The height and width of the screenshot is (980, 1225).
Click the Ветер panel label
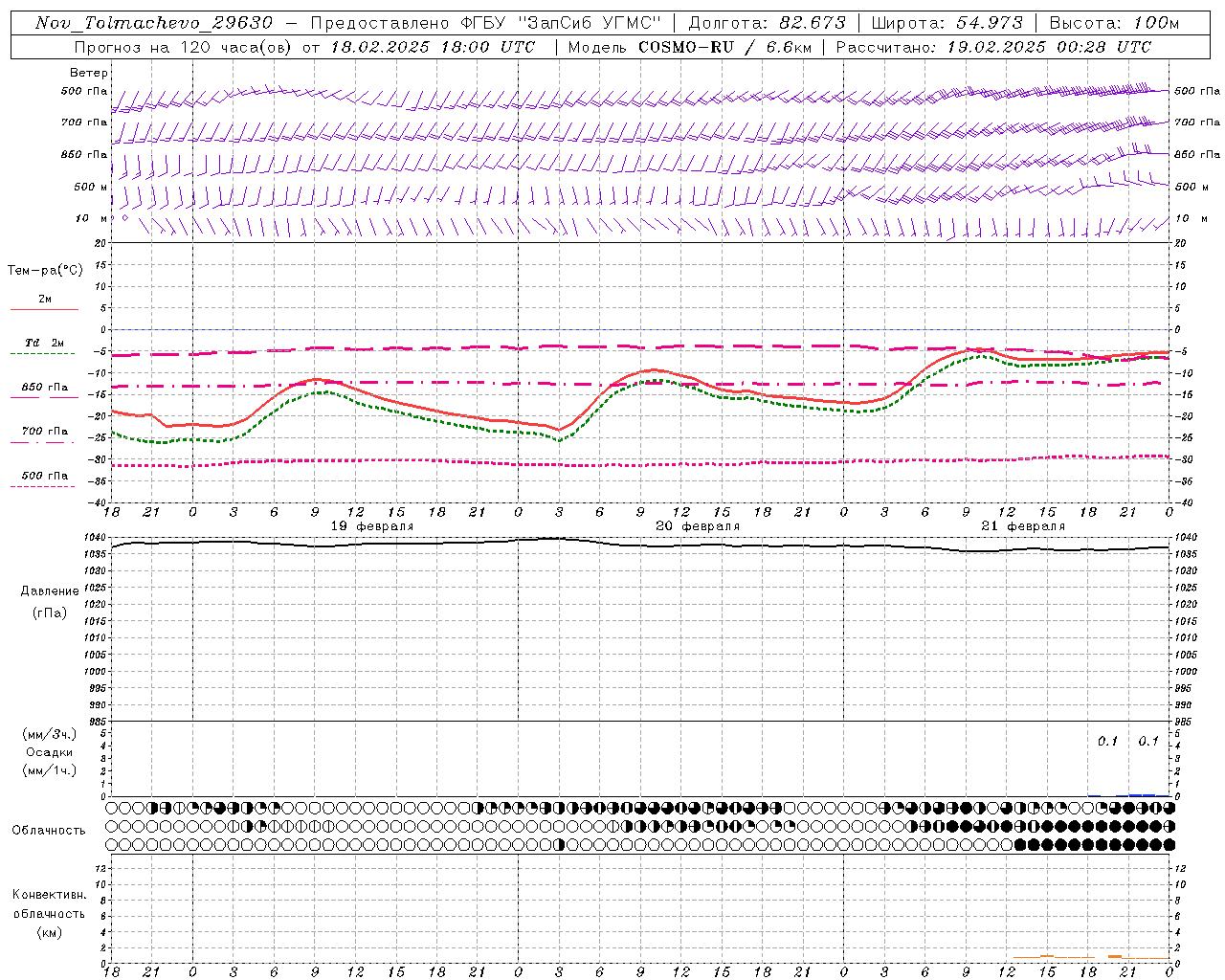[89, 73]
